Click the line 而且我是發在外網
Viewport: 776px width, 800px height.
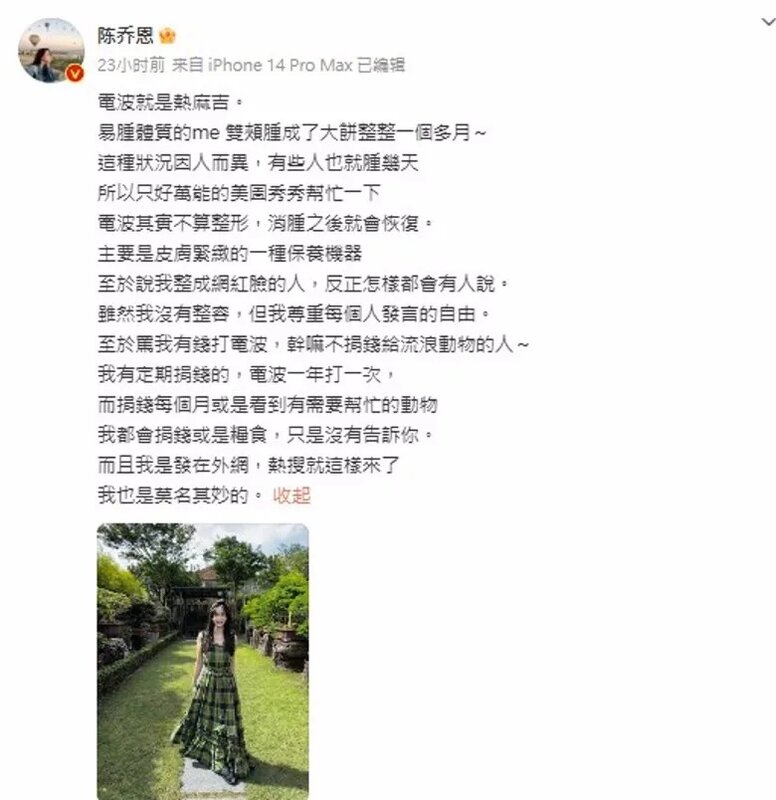point(248,465)
